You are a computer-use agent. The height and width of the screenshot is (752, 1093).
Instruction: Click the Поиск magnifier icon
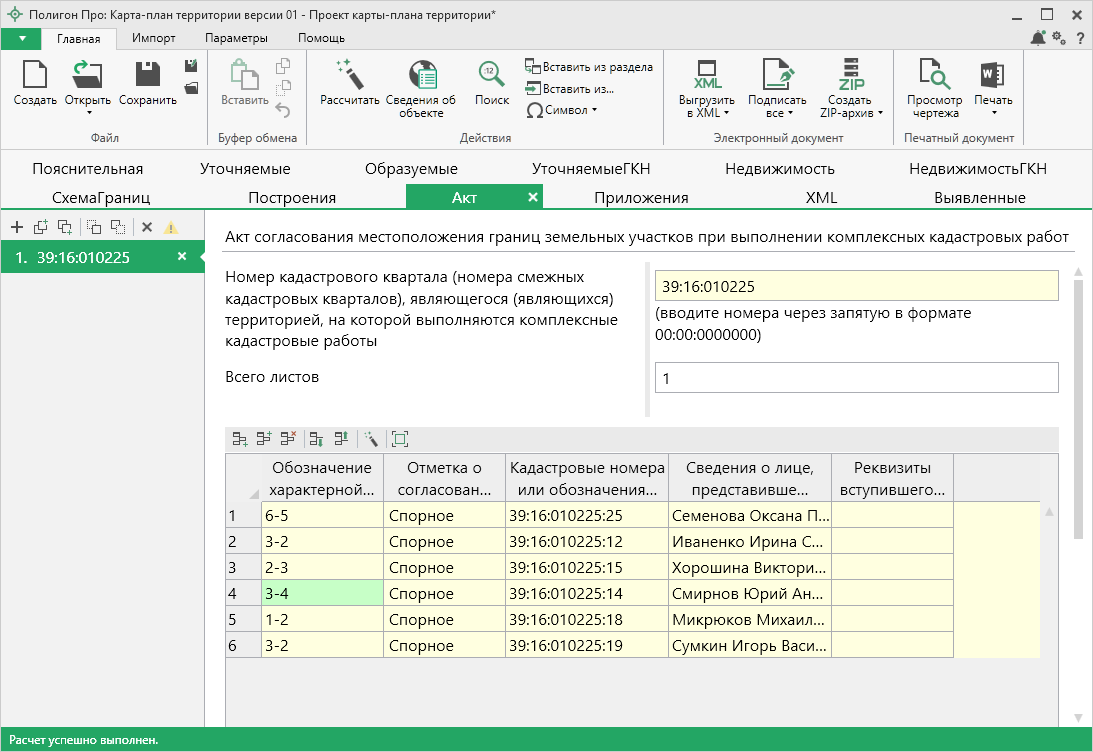click(x=491, y=75)
